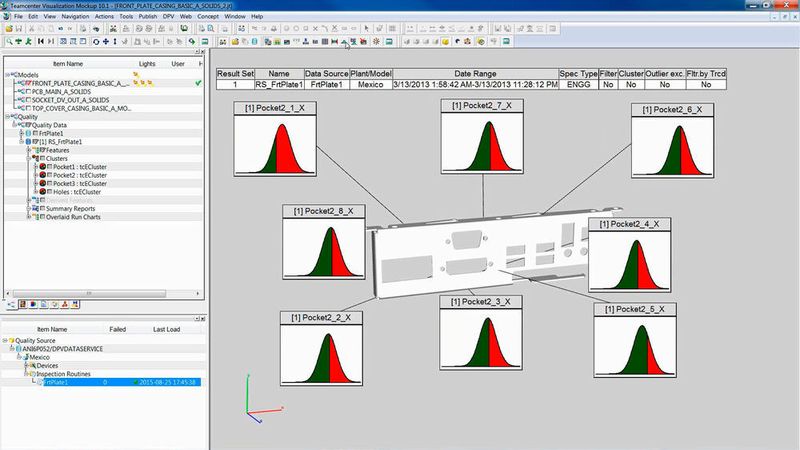This screenshot has height=450, width=800.
Task: Click the yellow cube shading icon
Action: coord(445,41)
